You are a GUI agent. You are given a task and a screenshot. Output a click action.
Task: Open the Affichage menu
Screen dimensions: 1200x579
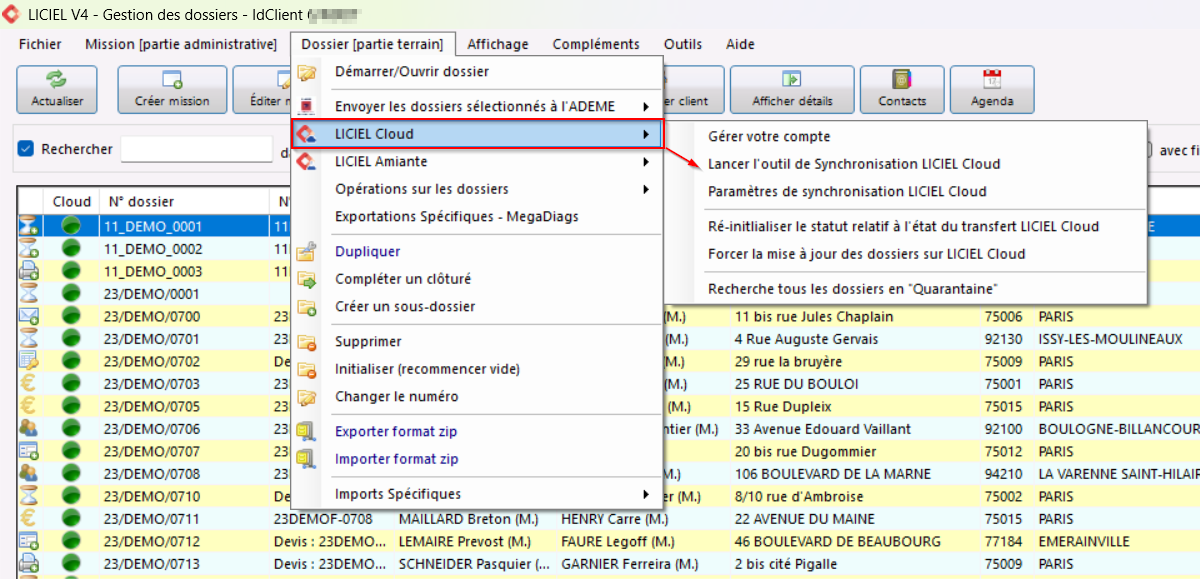pyautogui.click(x=498, y=44)
